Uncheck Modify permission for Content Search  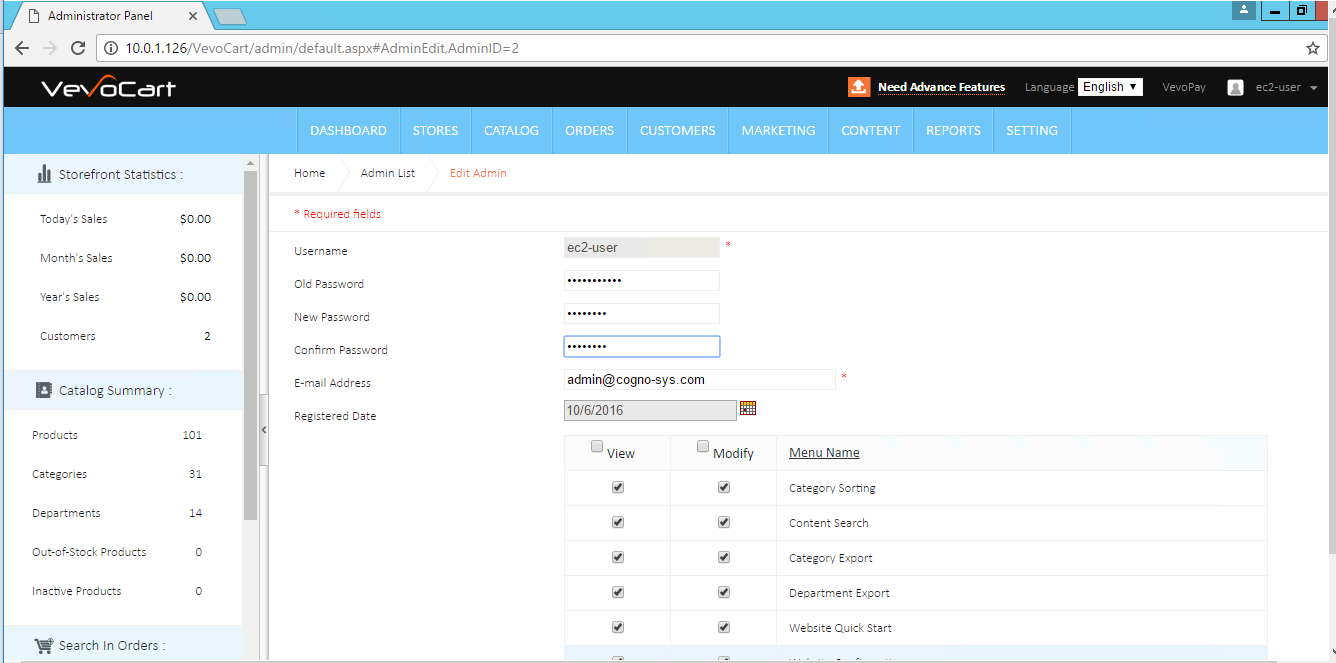724,522
